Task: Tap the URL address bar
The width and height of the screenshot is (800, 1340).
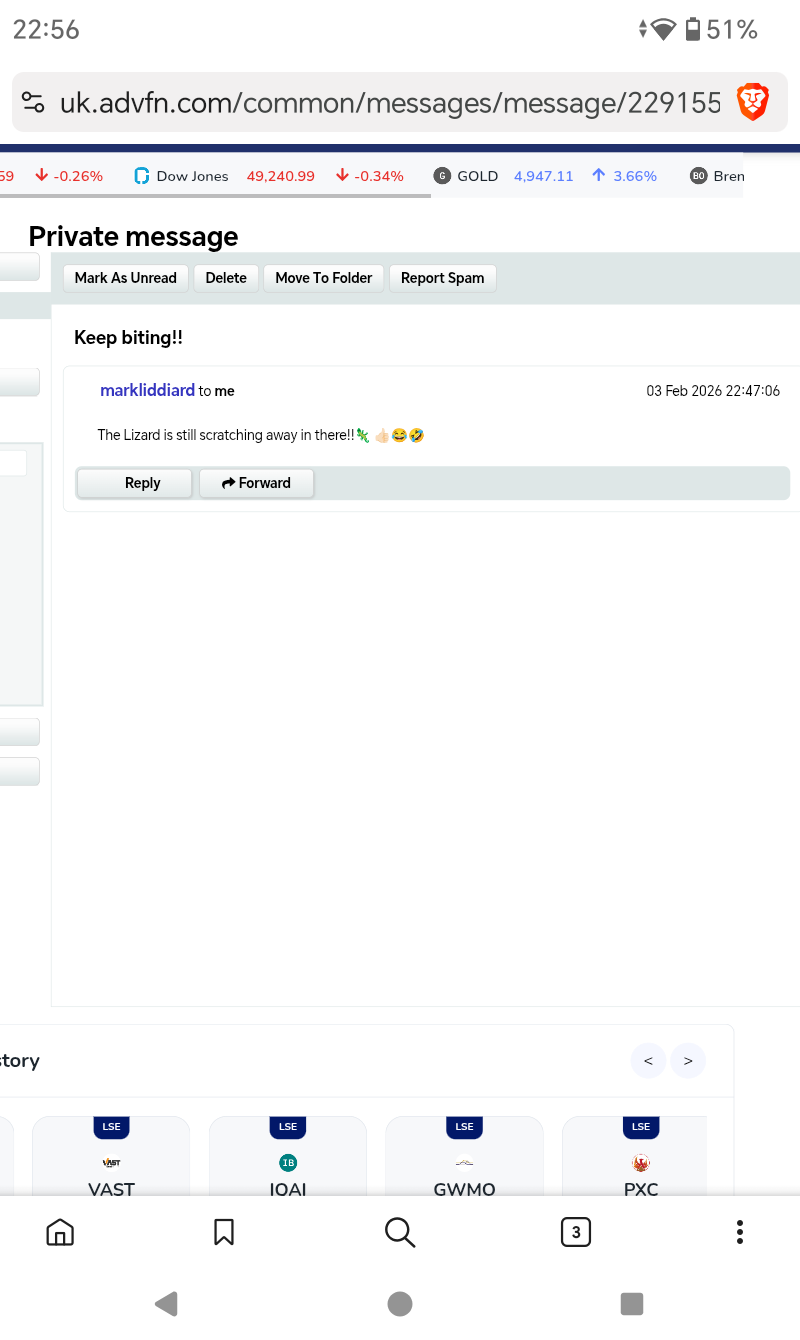Action: pyautogui.click(x=390, y=102)
